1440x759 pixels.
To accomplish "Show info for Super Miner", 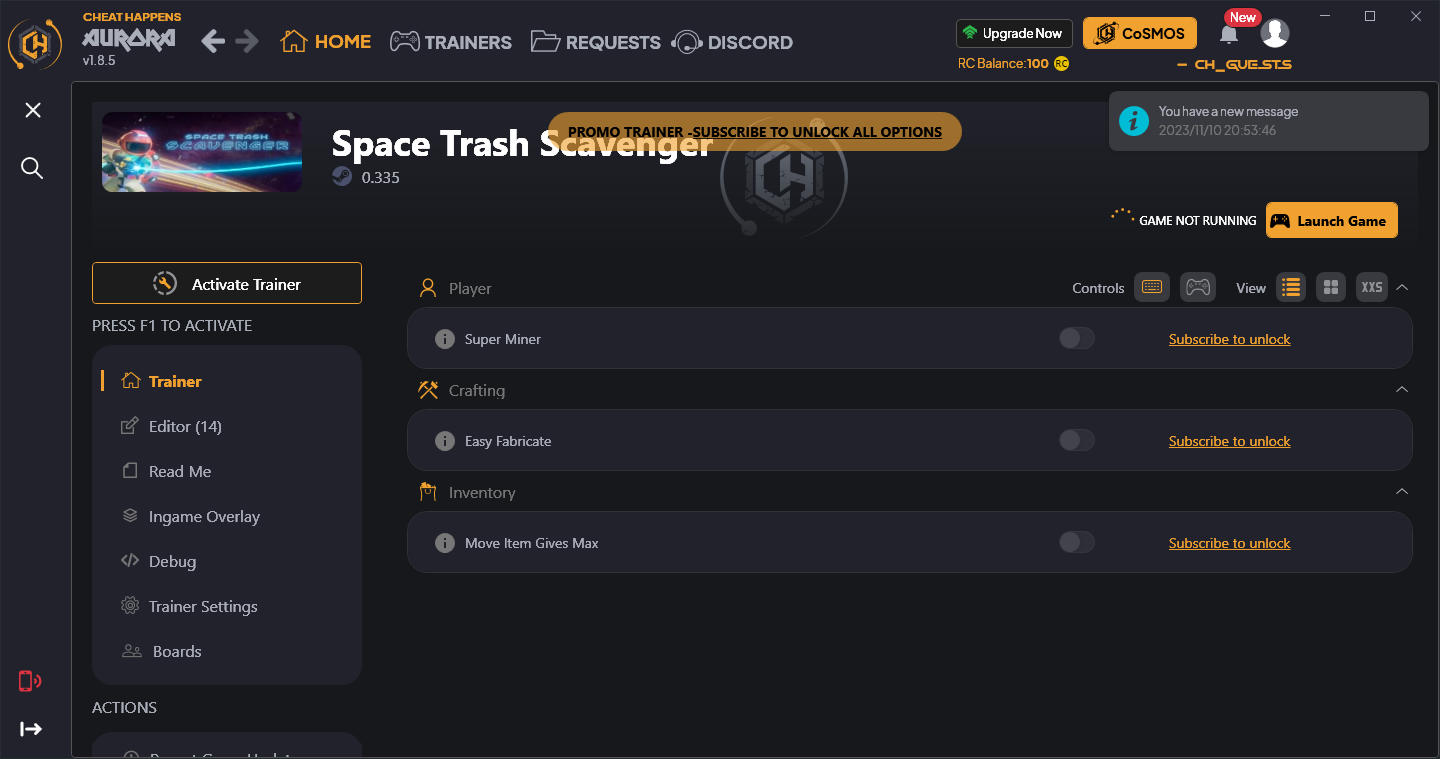I will pos(445,339).
